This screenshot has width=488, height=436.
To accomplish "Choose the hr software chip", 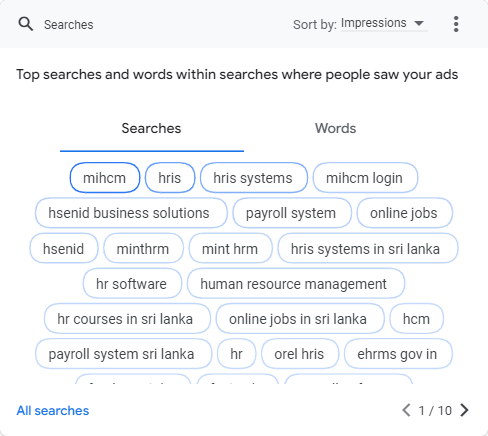I will point(132,283).
